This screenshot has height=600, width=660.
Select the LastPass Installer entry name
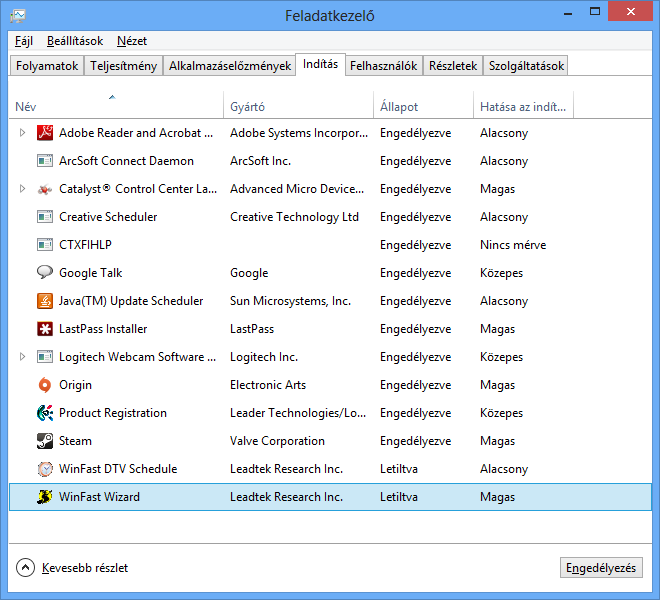(103, 329)
